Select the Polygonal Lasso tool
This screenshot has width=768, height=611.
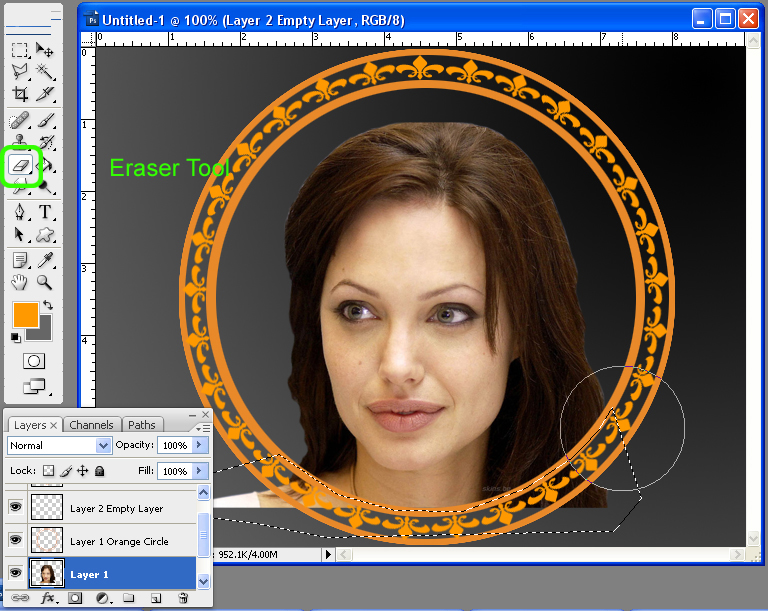(x=20, y=72)
